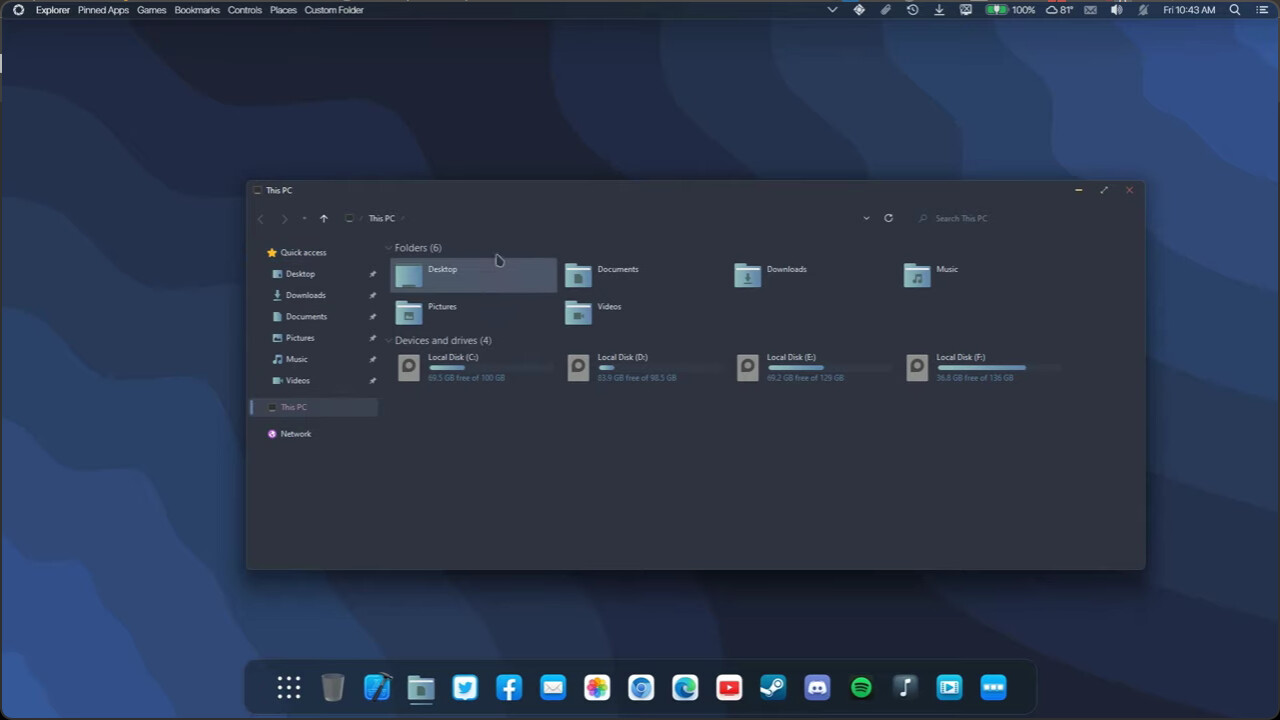This screenshot has height=720, width=1280.
Task: Launch Microsoft Edge from the dock
Action: (685, 687)
